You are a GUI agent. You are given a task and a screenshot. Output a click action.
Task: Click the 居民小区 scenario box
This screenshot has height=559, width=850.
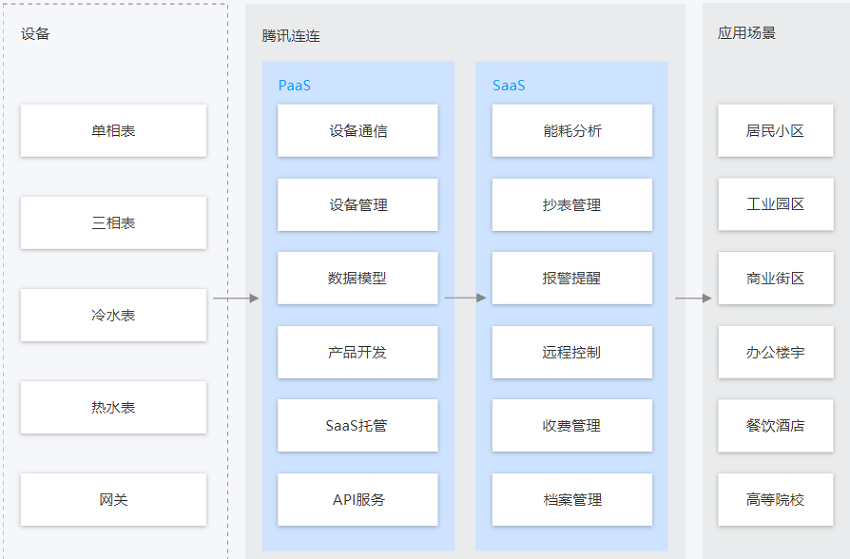(776, 131)
